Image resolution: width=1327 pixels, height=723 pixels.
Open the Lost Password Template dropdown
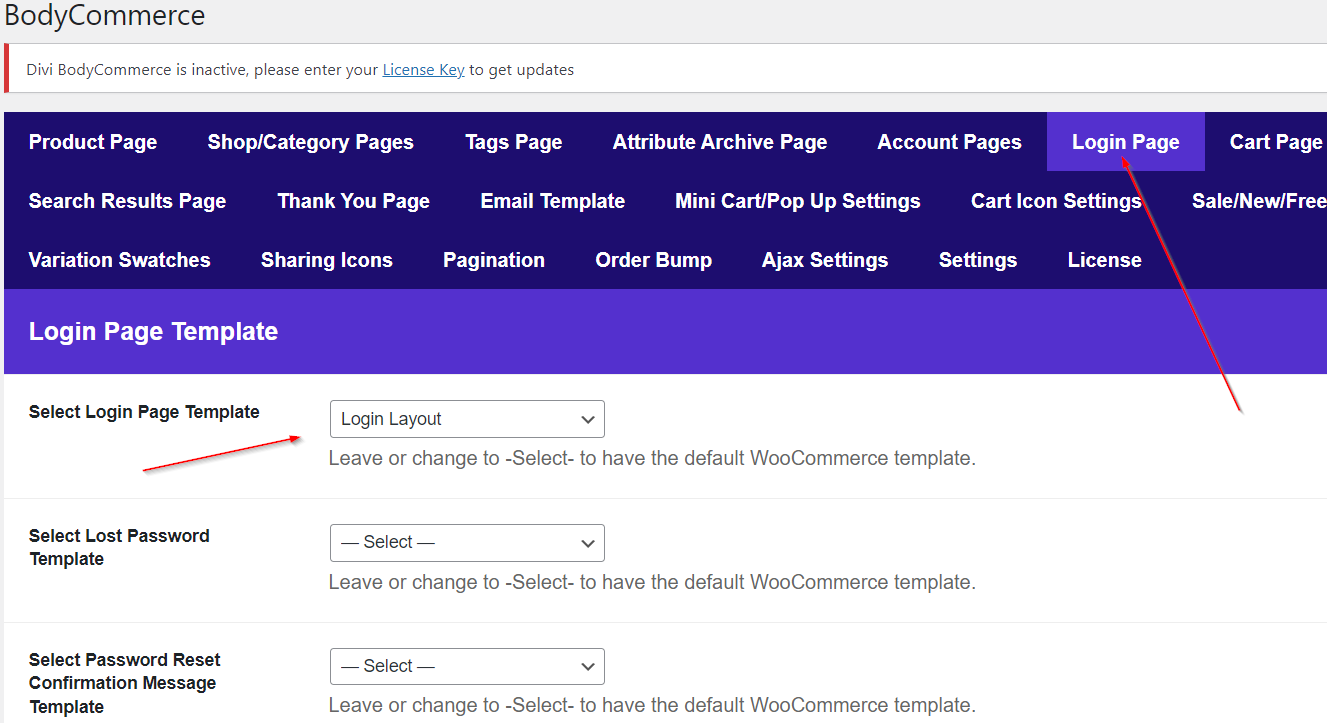coord(467,543)
